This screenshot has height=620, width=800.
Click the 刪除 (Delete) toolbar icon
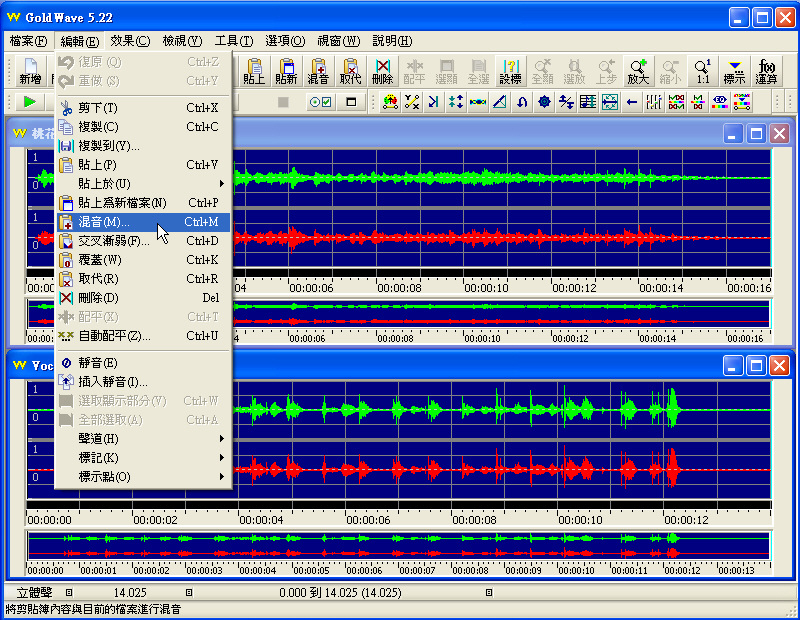coord(382,70)
